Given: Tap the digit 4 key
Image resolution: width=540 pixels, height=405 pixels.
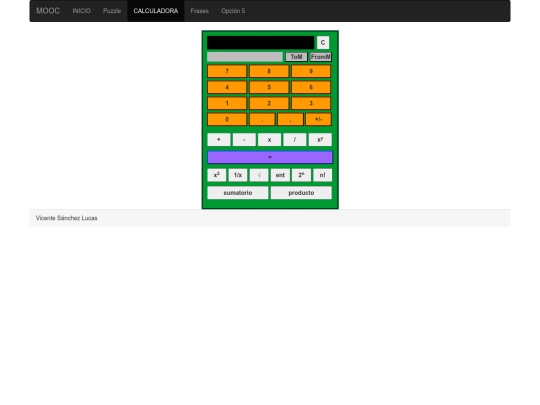Looking at the screenshot, I should point(227,87).
